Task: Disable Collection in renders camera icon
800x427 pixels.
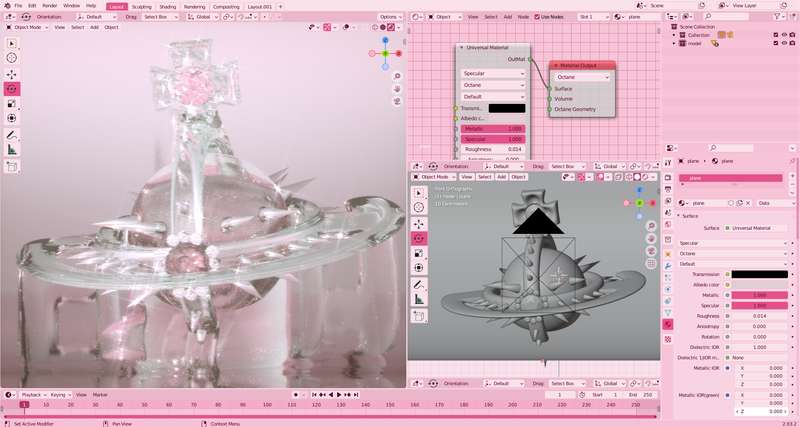Action: pyautogui.click(x=793, y=35)
